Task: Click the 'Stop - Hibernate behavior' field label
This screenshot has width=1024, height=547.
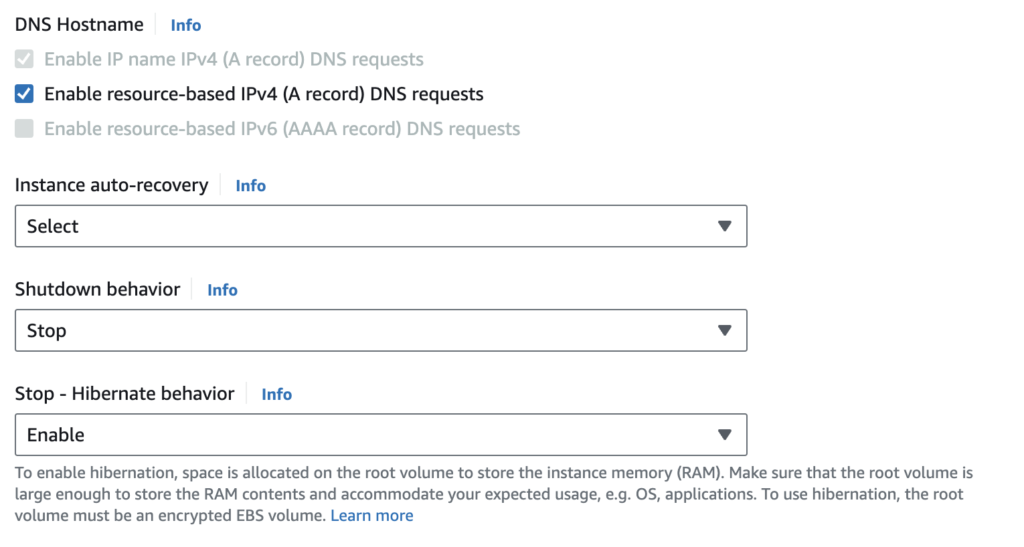Action: point(124,394)
